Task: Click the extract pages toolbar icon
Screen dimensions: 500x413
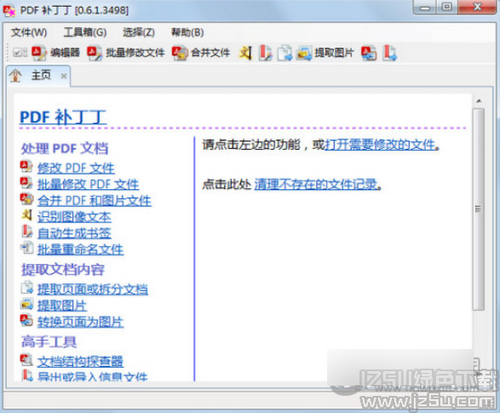Action: [x=285, y=53]
